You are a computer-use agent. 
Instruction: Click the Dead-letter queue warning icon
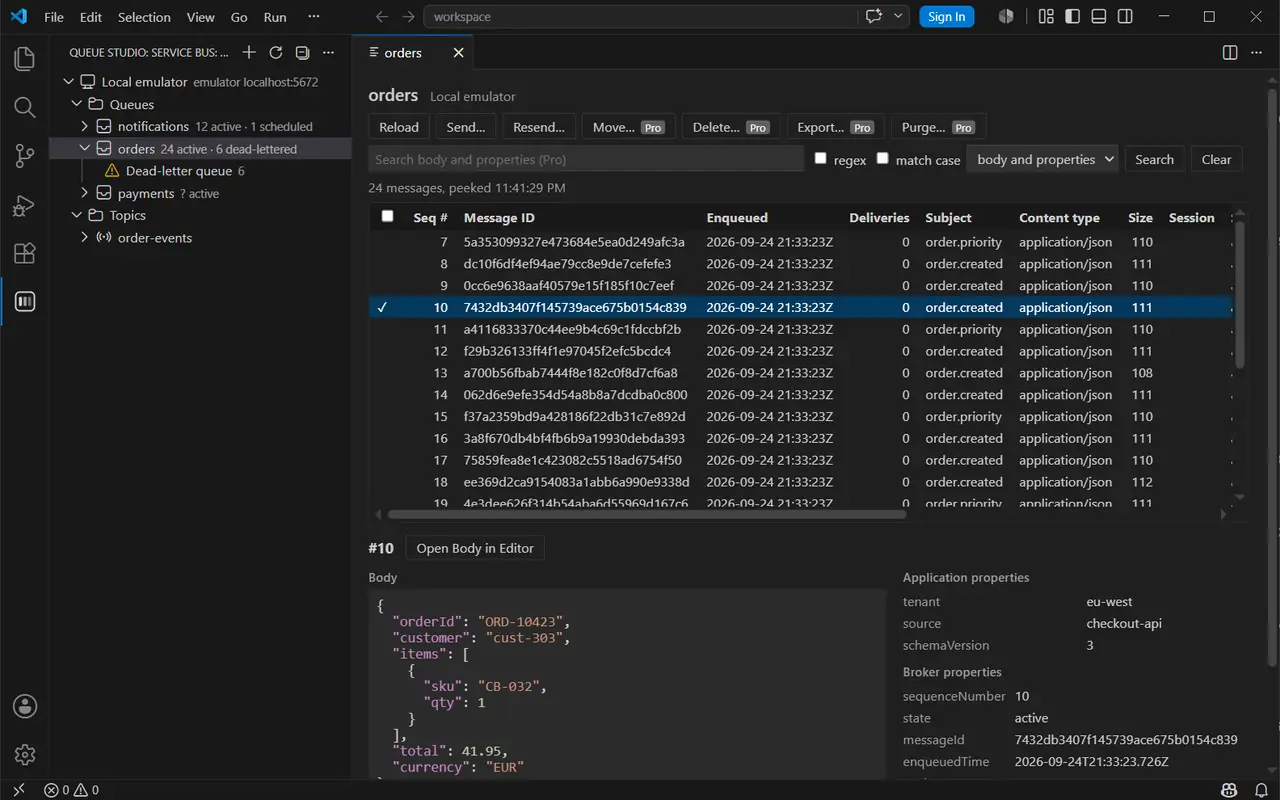pyautogui.click(x=112, y=171)
